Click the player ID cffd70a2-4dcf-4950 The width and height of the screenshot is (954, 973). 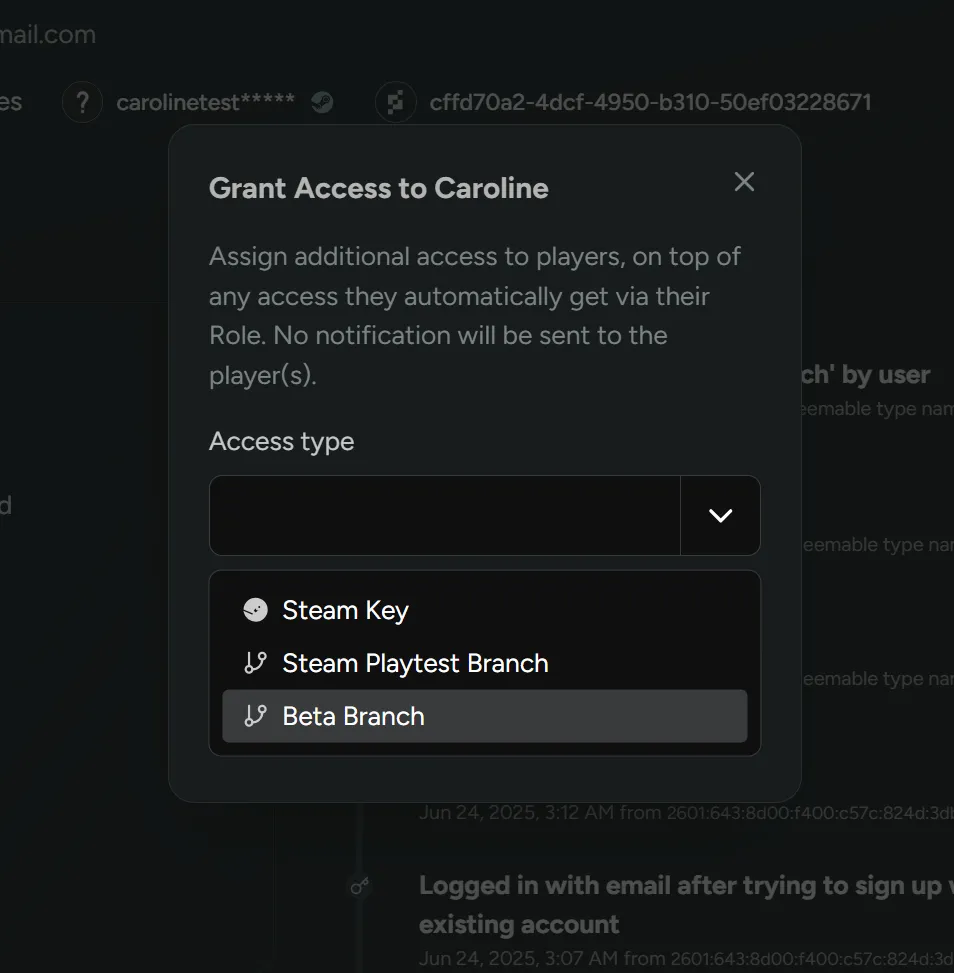tap(651, 101)
